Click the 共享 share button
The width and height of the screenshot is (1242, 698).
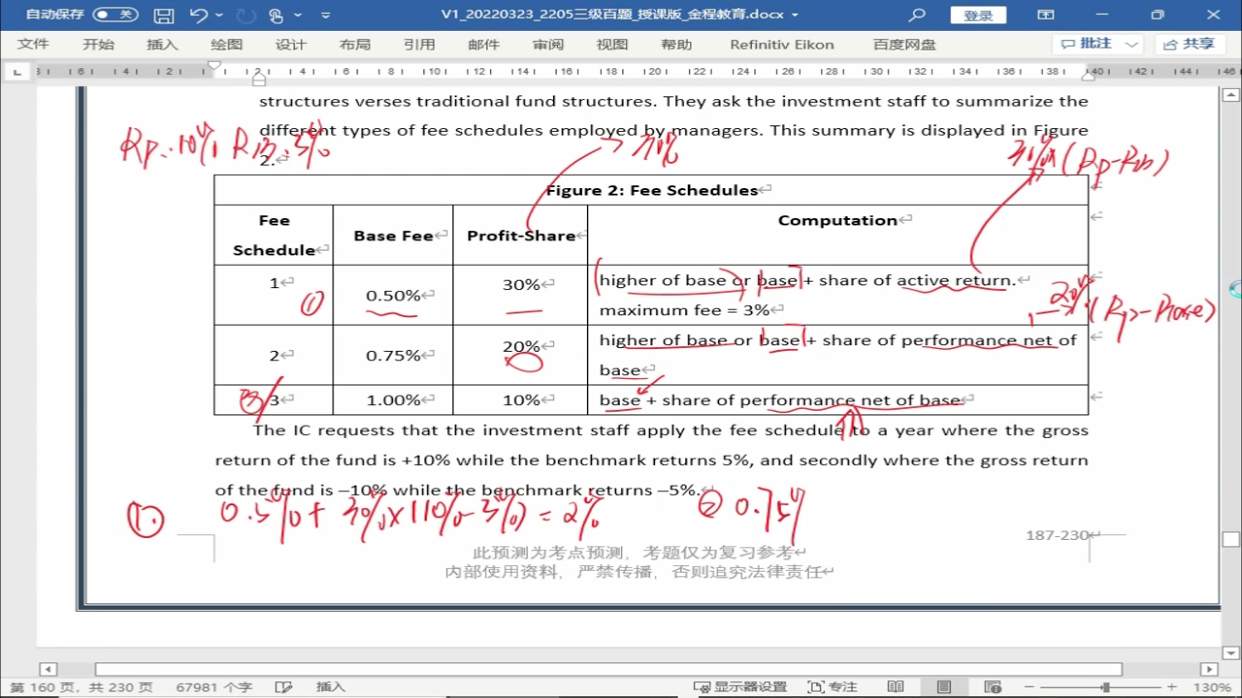(x=1190, y=45)
